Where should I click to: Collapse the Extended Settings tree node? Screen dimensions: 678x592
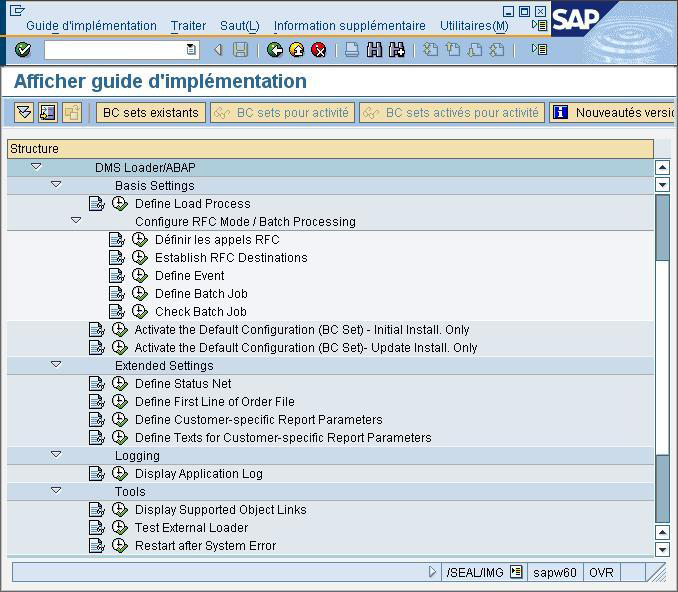coord(56,365)
